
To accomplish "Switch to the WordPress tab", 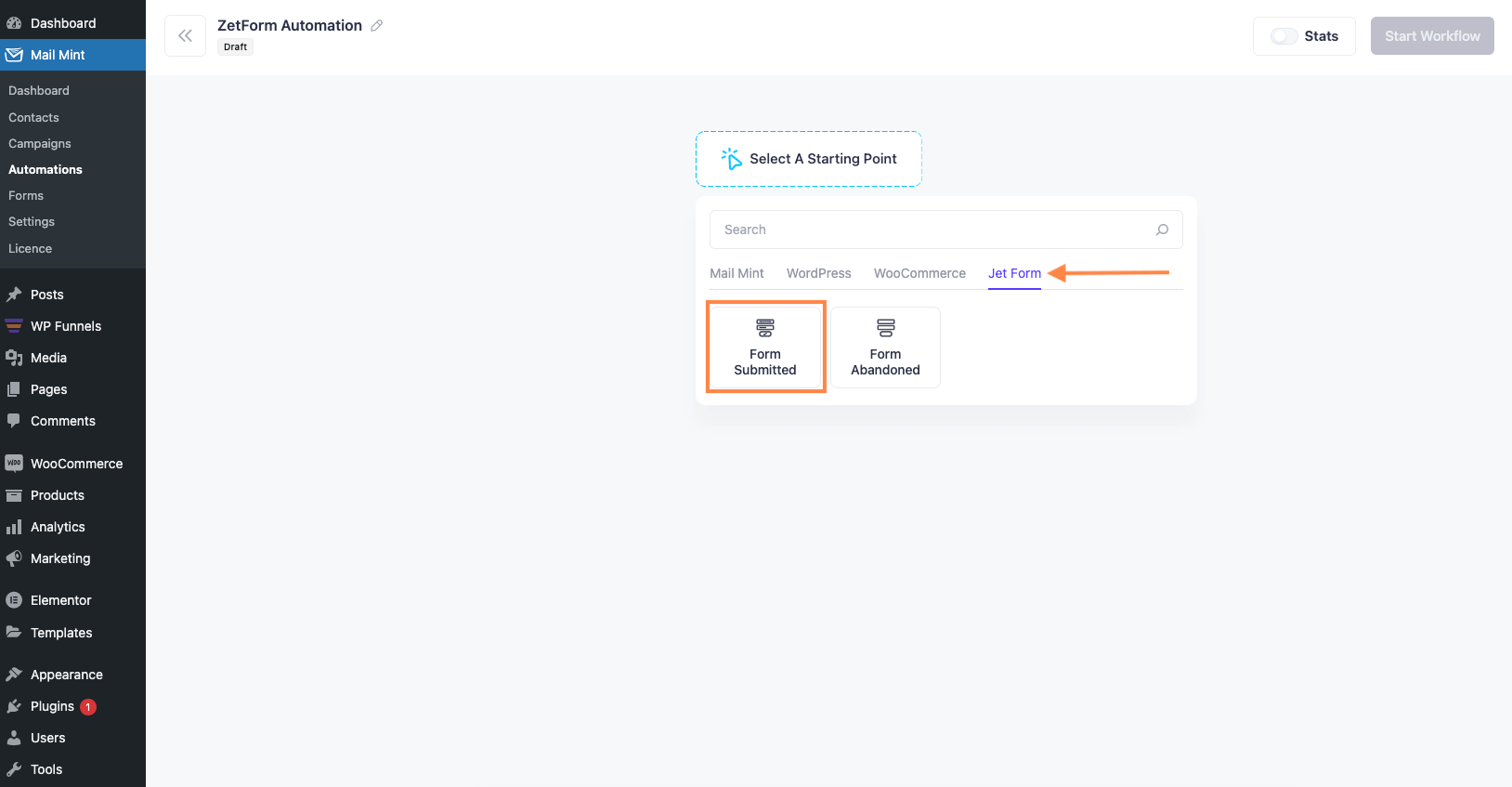I will 818,273.
